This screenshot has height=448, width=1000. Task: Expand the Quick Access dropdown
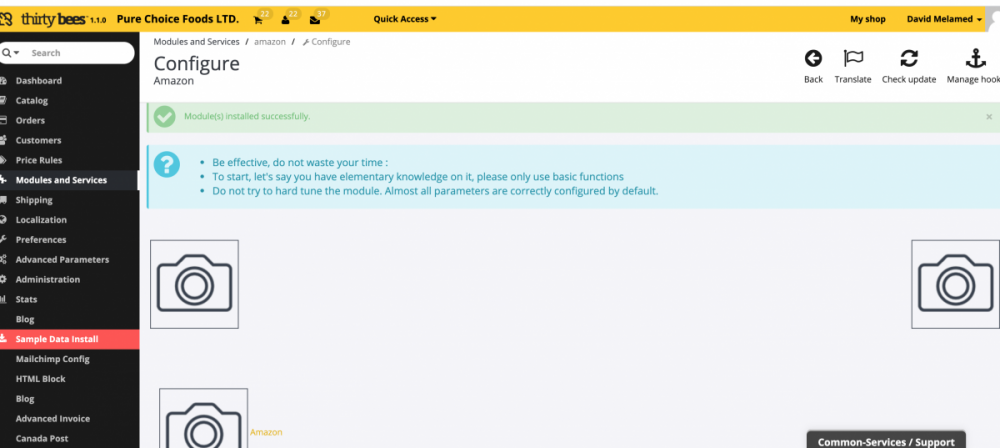(404, 19)
